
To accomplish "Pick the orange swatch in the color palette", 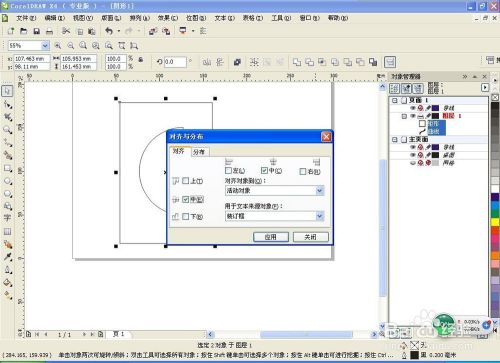I will click(x=495, y=255).
